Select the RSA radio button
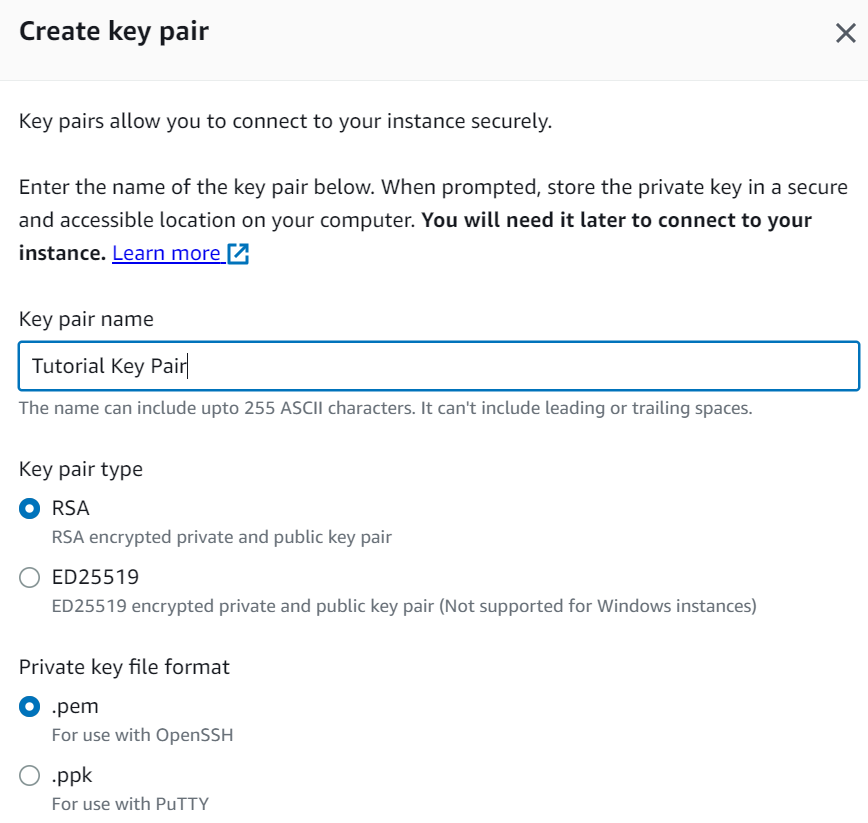Screen dimensions: 868x823 30,508
